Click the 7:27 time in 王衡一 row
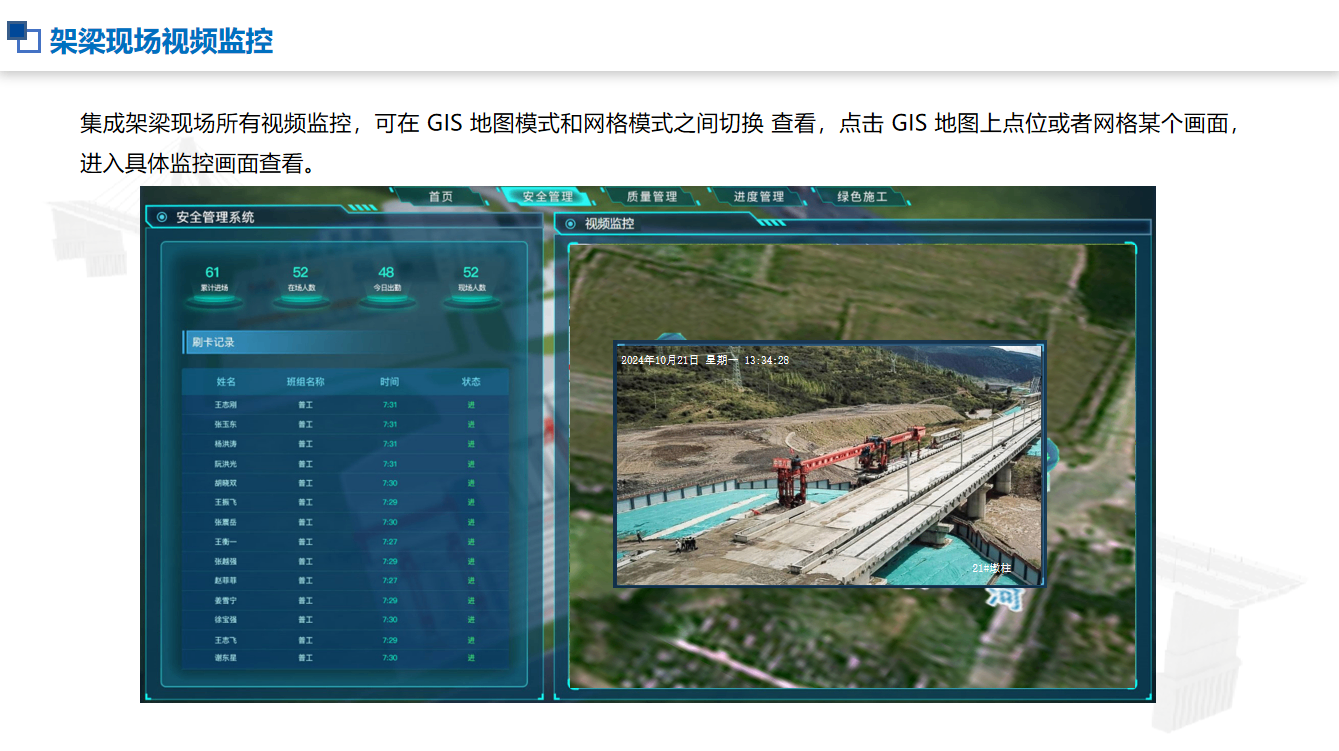The height and width of the screenshot is (751, 1339). 390,541
